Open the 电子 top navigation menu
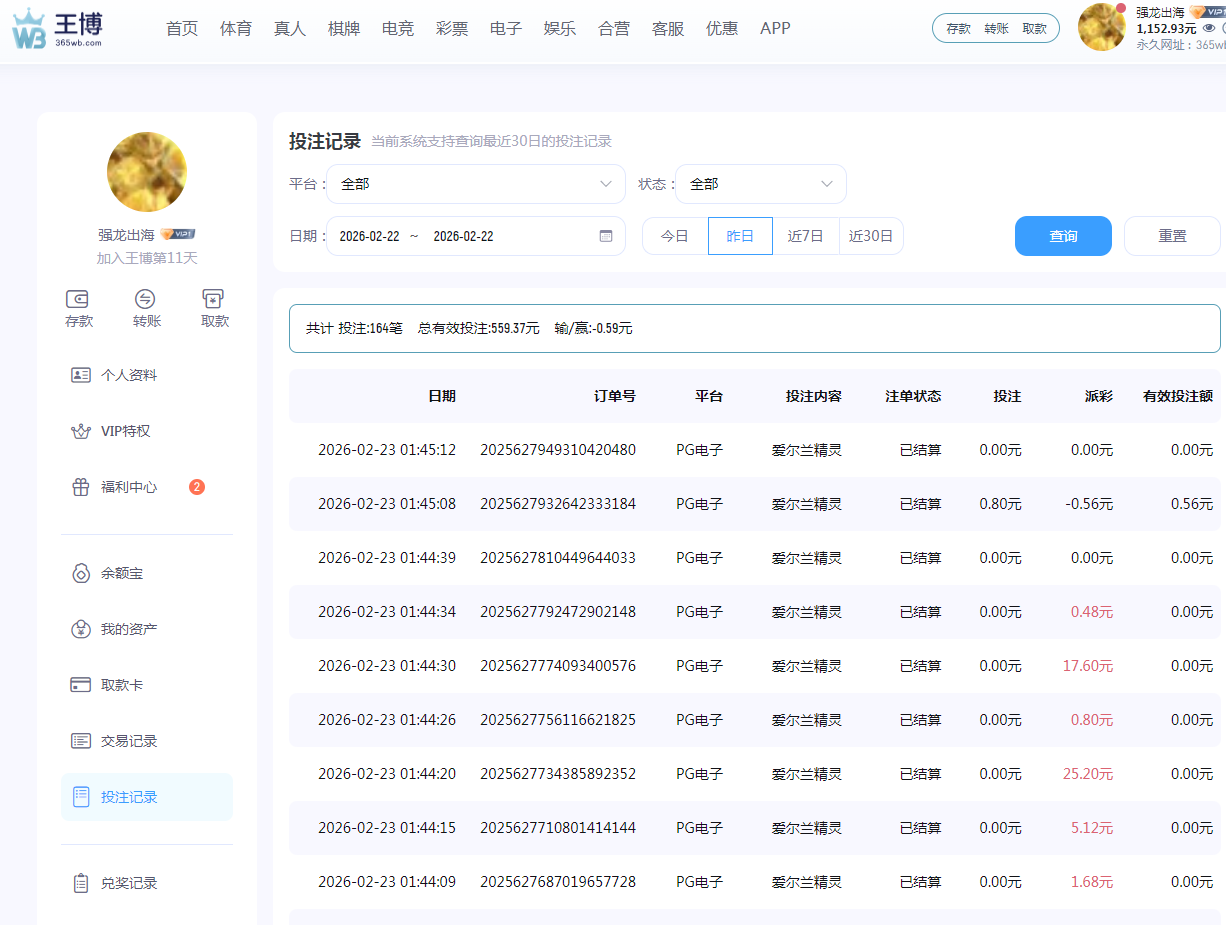Screen dimensions: 1226x925 506,29
